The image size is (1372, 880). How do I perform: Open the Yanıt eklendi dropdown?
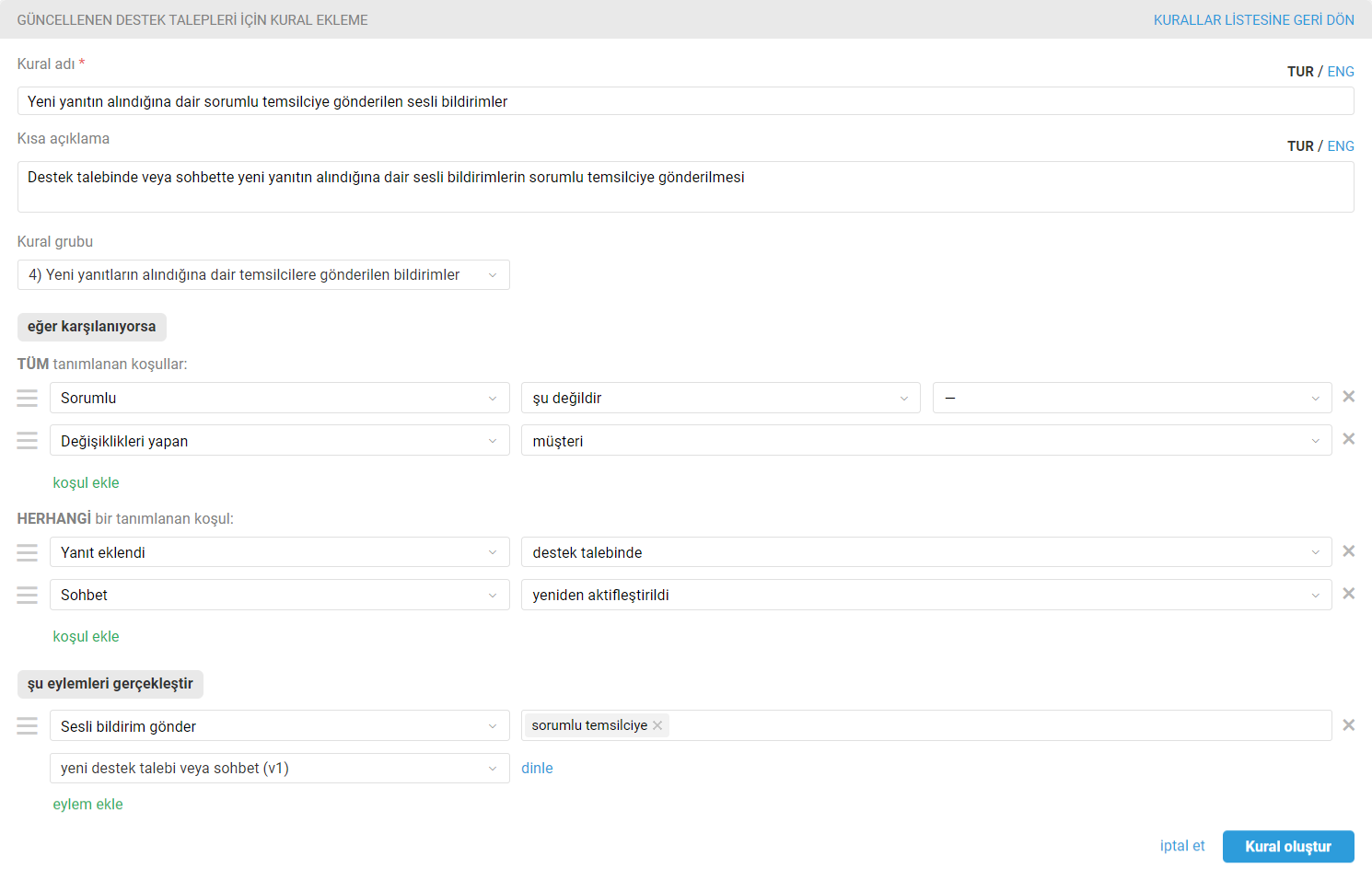[x=280, y=552]
